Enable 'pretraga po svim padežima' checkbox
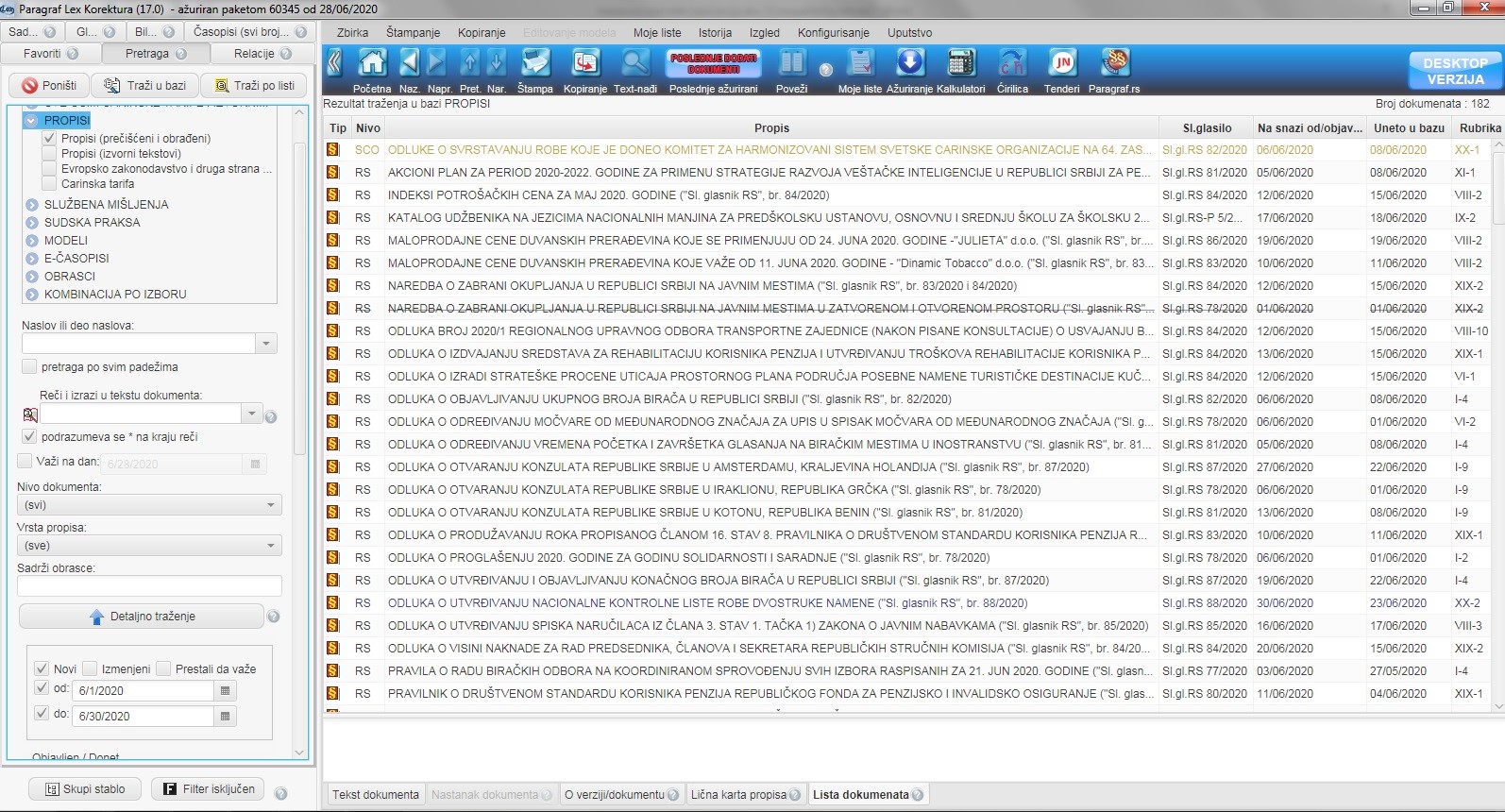 coord(29,366)
